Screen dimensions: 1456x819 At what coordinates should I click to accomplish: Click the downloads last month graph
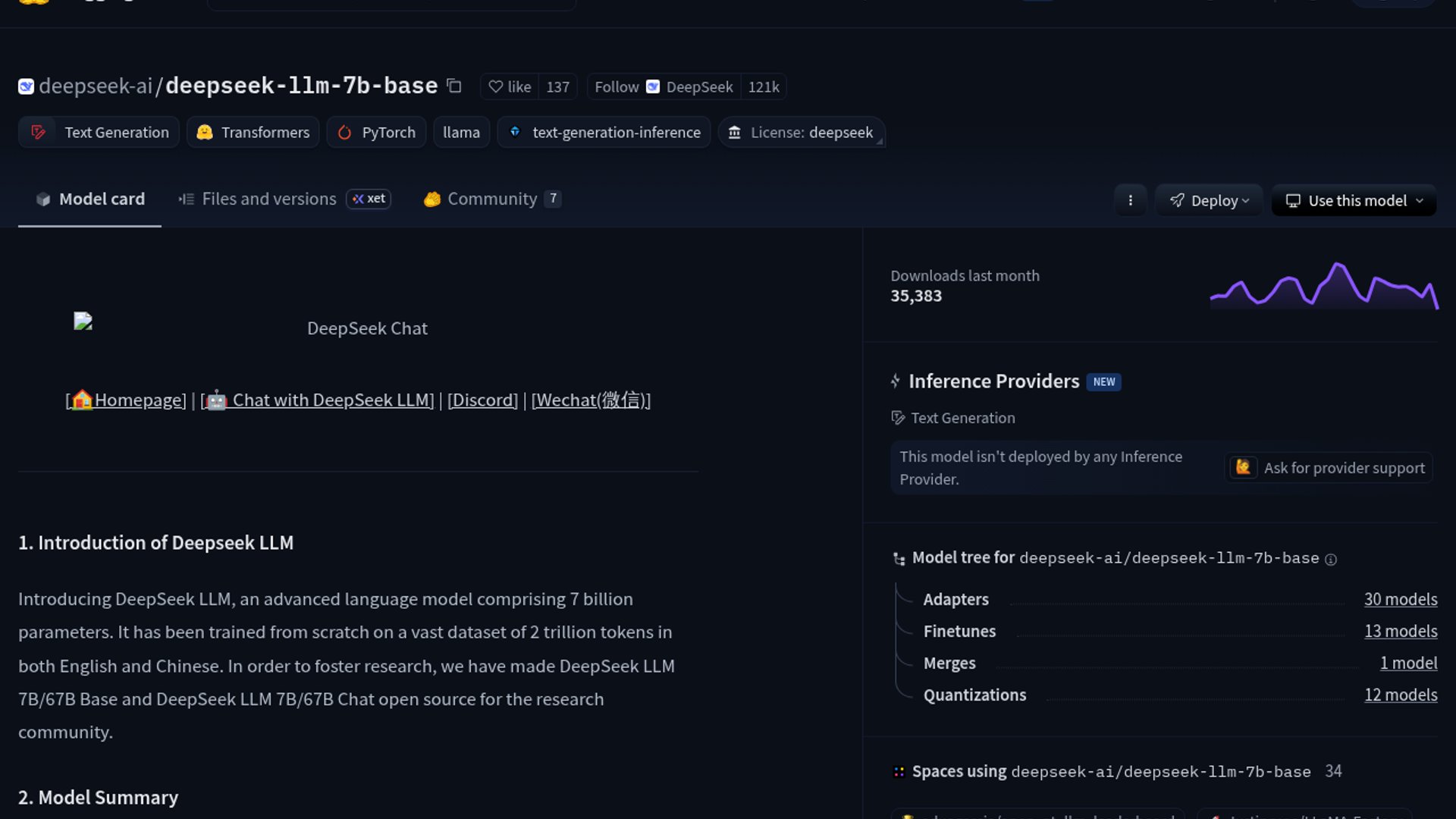(x=1323, y=287)
